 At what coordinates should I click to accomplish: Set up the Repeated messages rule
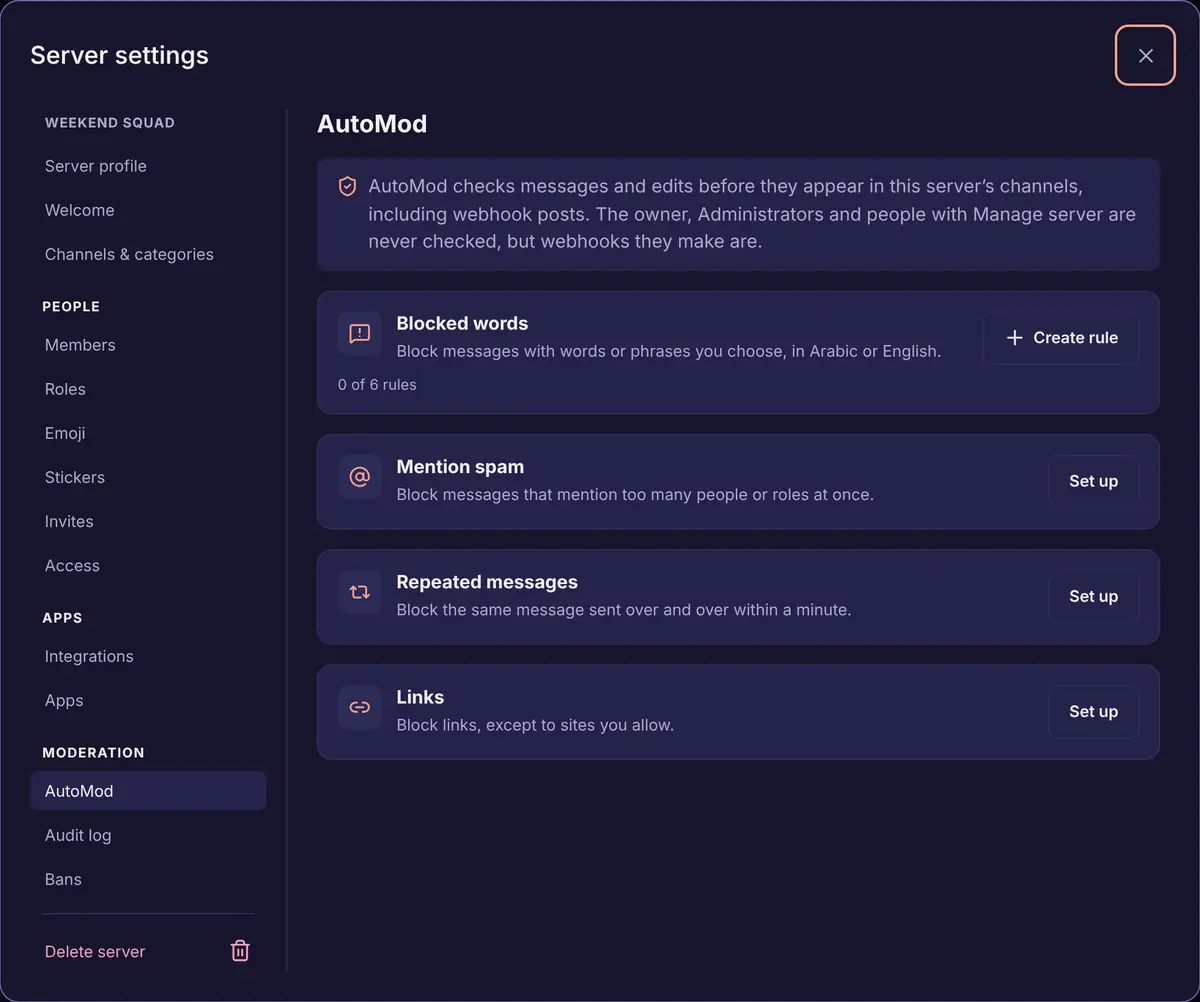(x=1093, y=596)
